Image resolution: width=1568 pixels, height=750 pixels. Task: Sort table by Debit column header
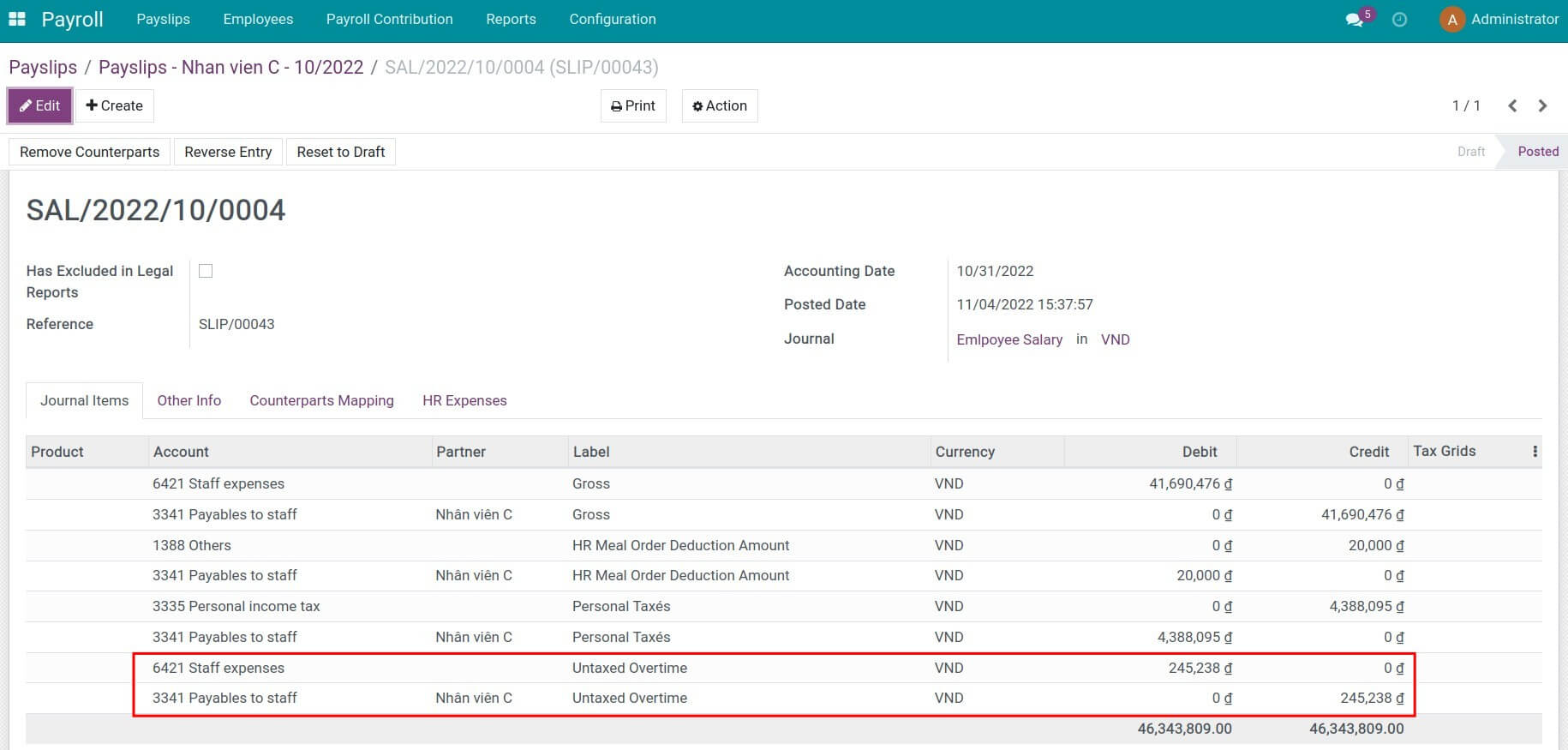tap(1199, 452)
